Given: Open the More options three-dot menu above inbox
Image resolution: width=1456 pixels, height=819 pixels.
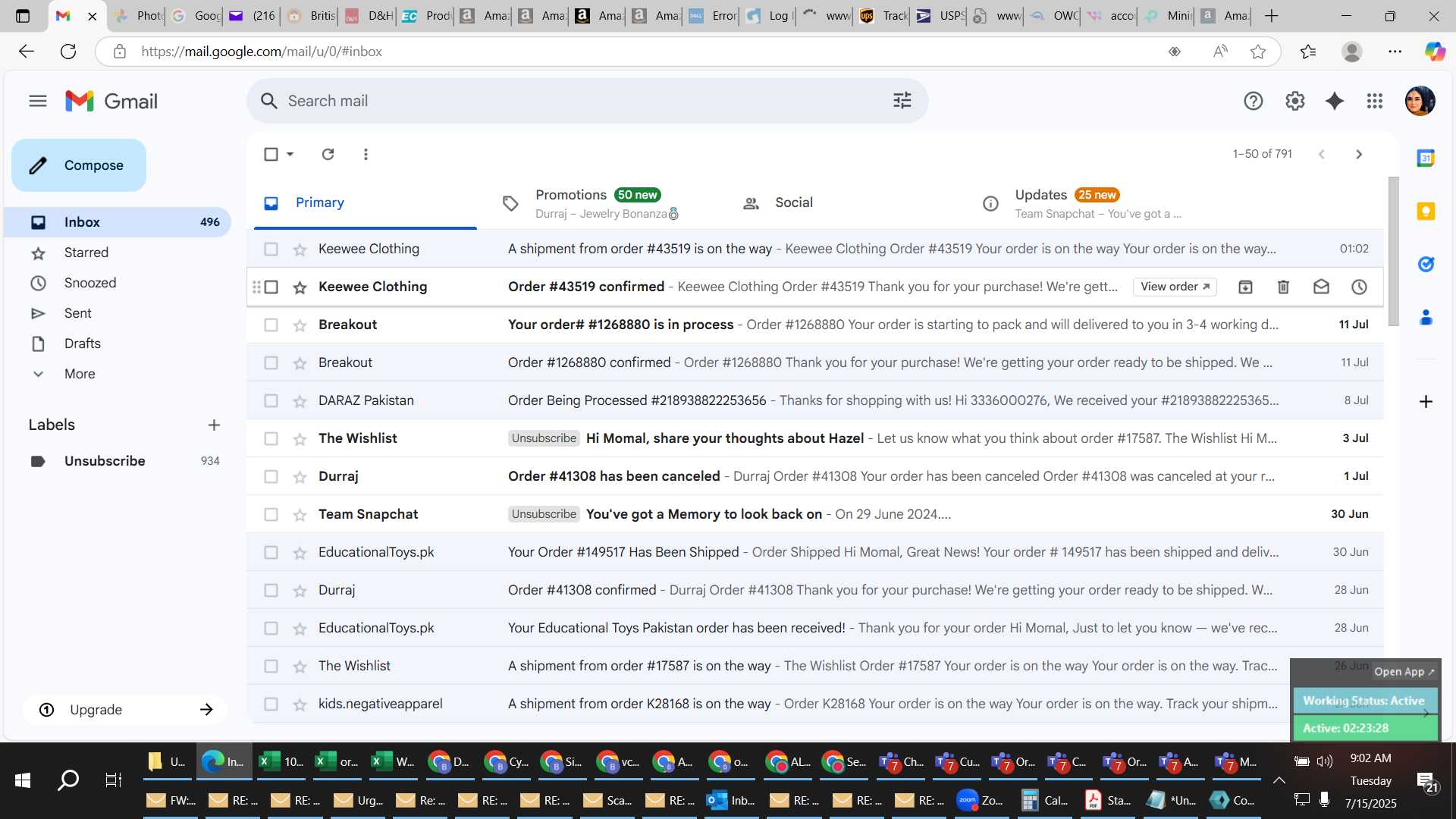Looking at the screenshot, I should pos(366,154).
